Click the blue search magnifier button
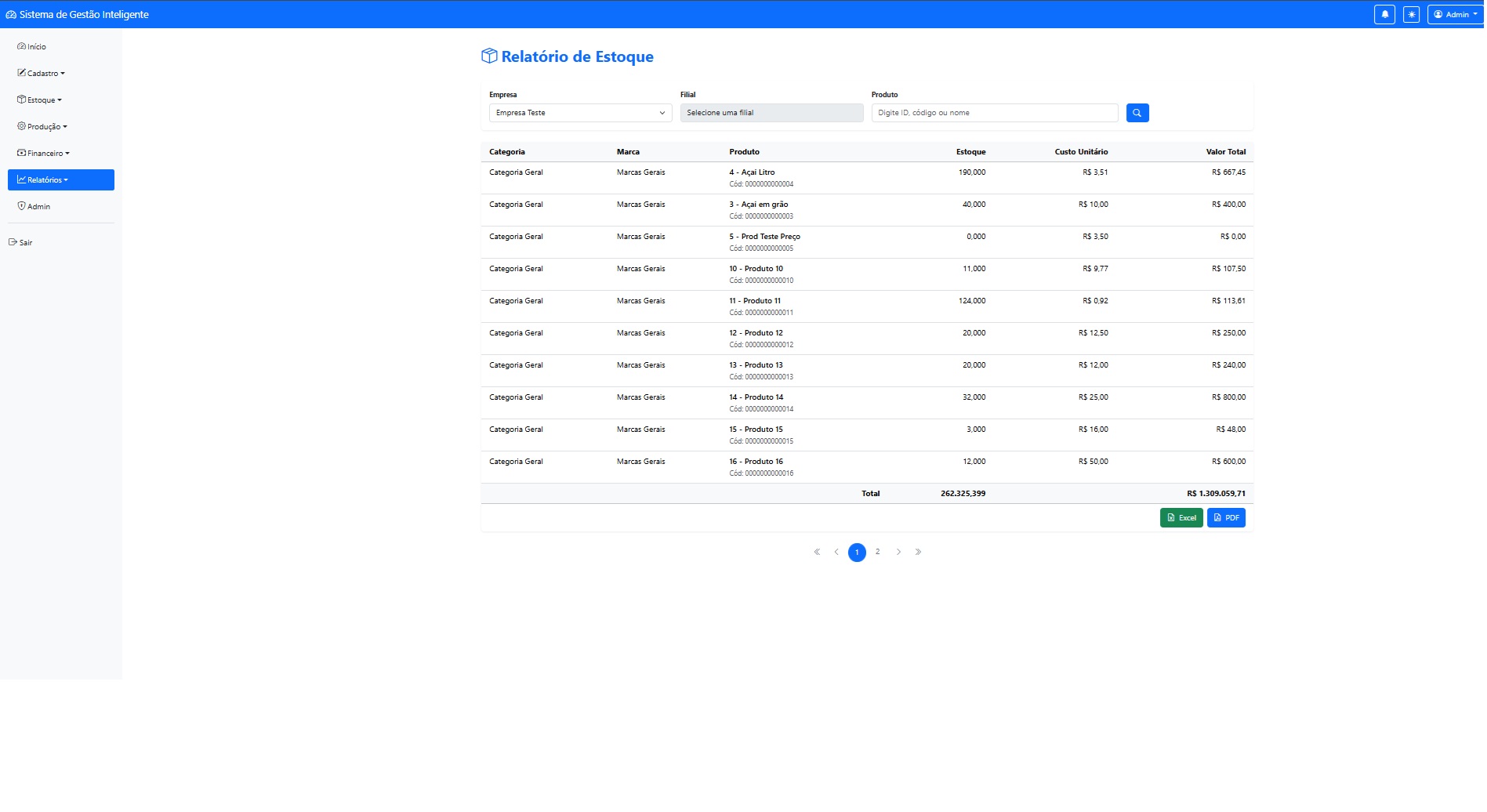This screenshot has width=1487, height=812. point(1137,113)
